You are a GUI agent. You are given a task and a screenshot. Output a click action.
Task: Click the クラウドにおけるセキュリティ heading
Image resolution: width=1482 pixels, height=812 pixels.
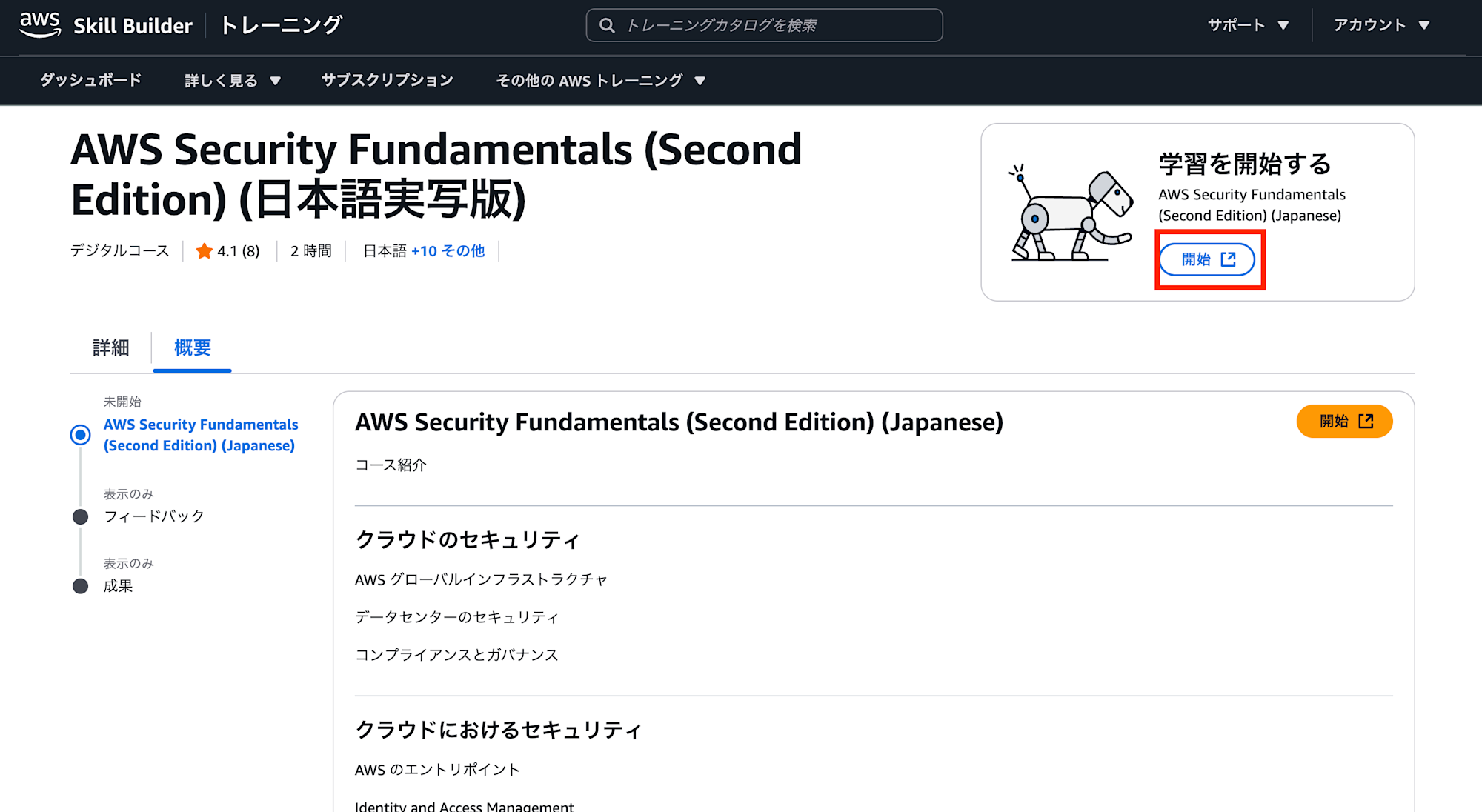pos(498,730)
